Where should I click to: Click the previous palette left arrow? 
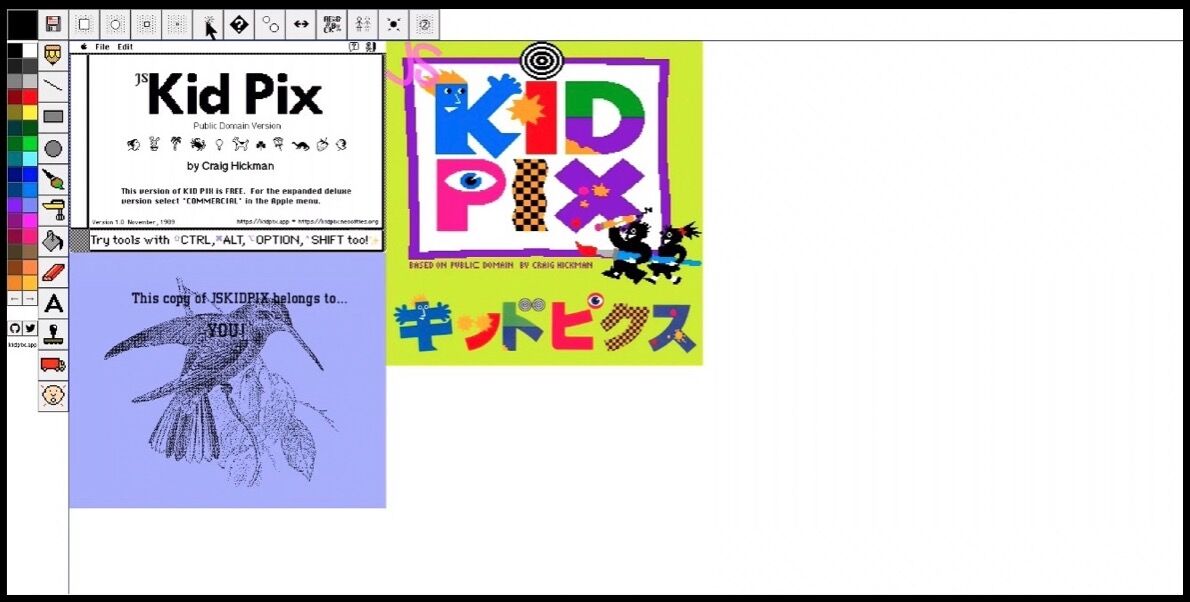tap(14, 299)
